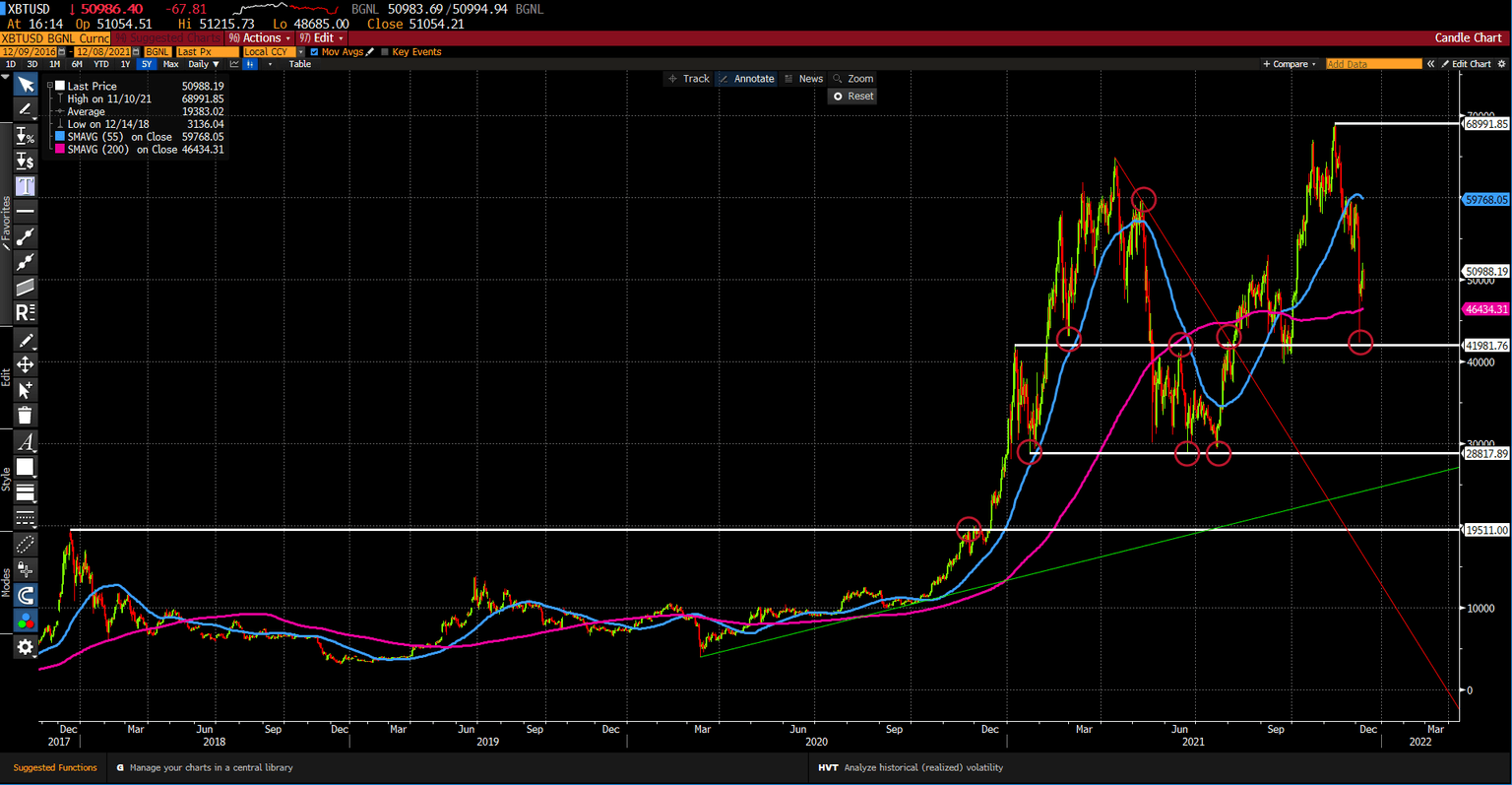Select the arrow pointer tool
Screen dimensions: 1512x785
pos(26,86)
